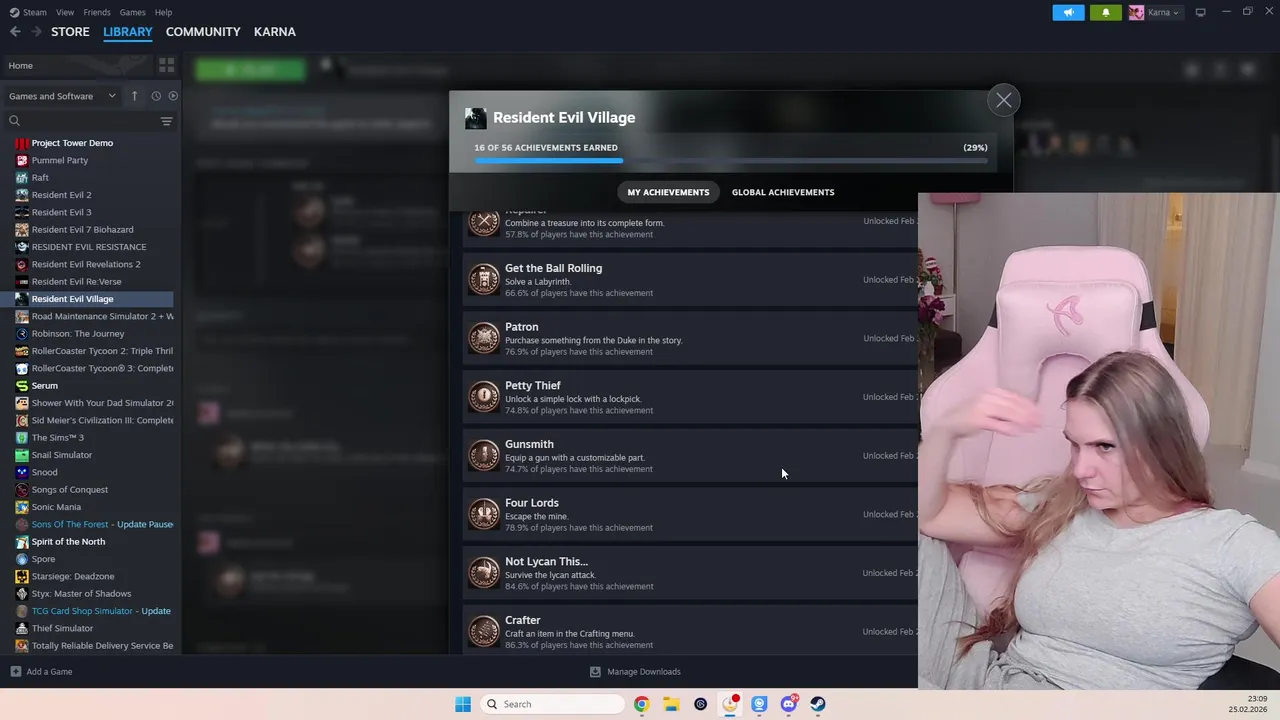1280x720 pixels.
Task: Click the Add a Game button
Action: coord(41,672)
